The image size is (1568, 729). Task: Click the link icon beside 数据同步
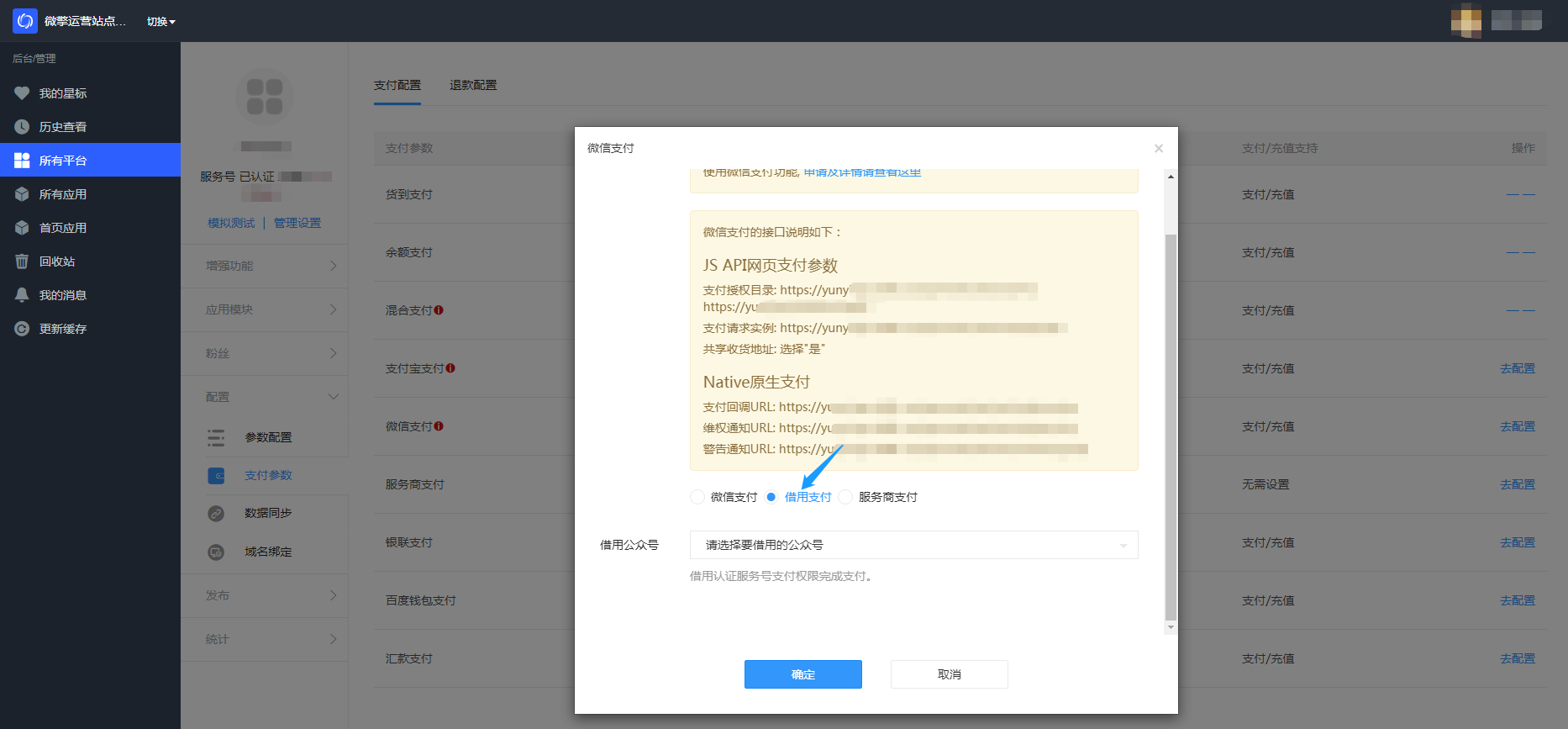(216, 513)
